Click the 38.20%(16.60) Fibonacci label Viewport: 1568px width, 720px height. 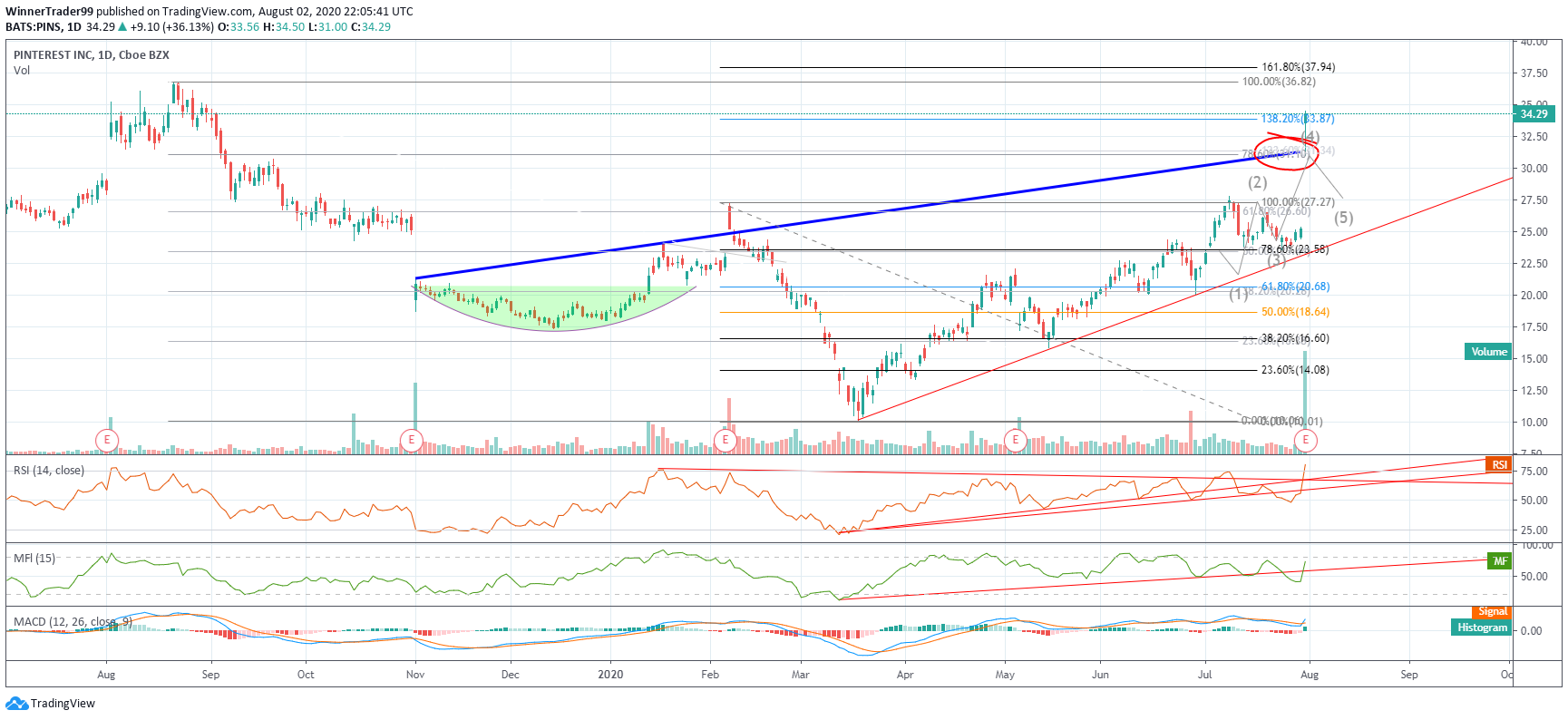coord(1295,338)
